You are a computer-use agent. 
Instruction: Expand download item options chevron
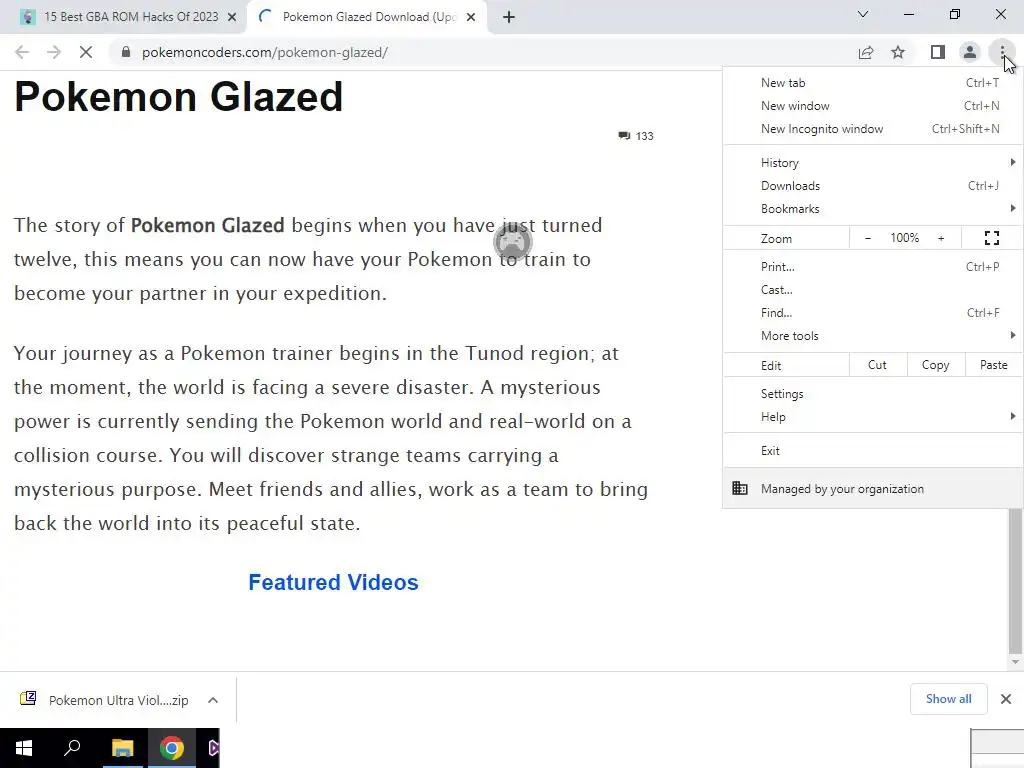tap(213, 700)
